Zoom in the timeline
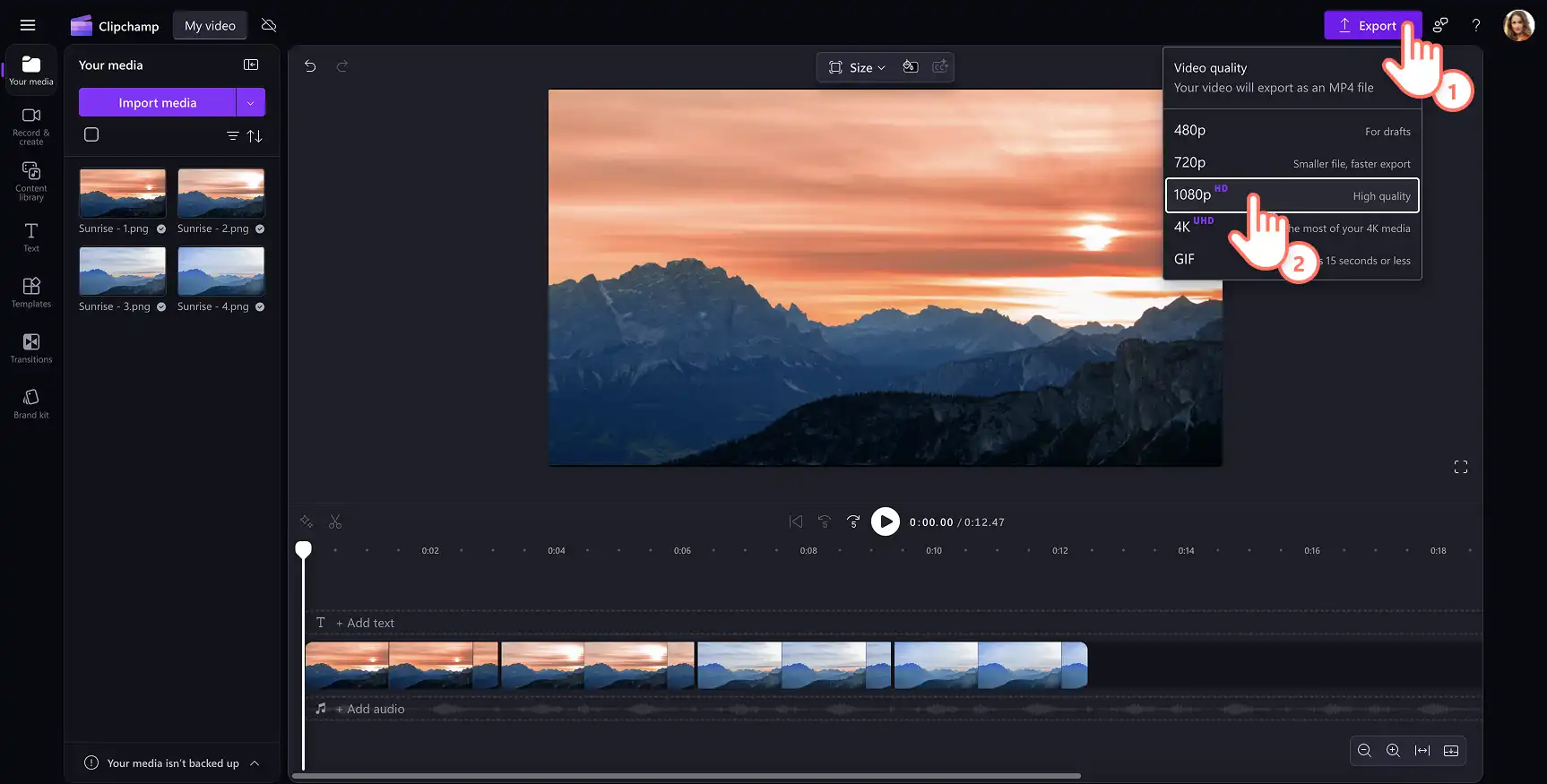 tap(1393, 751)
